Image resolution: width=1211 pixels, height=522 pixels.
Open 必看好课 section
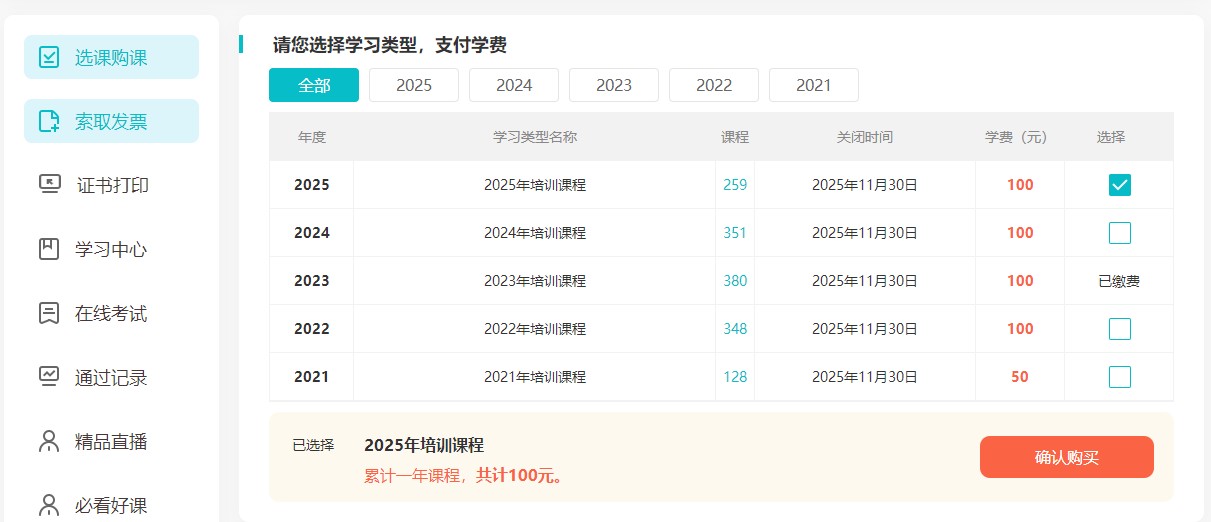pos(112,505)
